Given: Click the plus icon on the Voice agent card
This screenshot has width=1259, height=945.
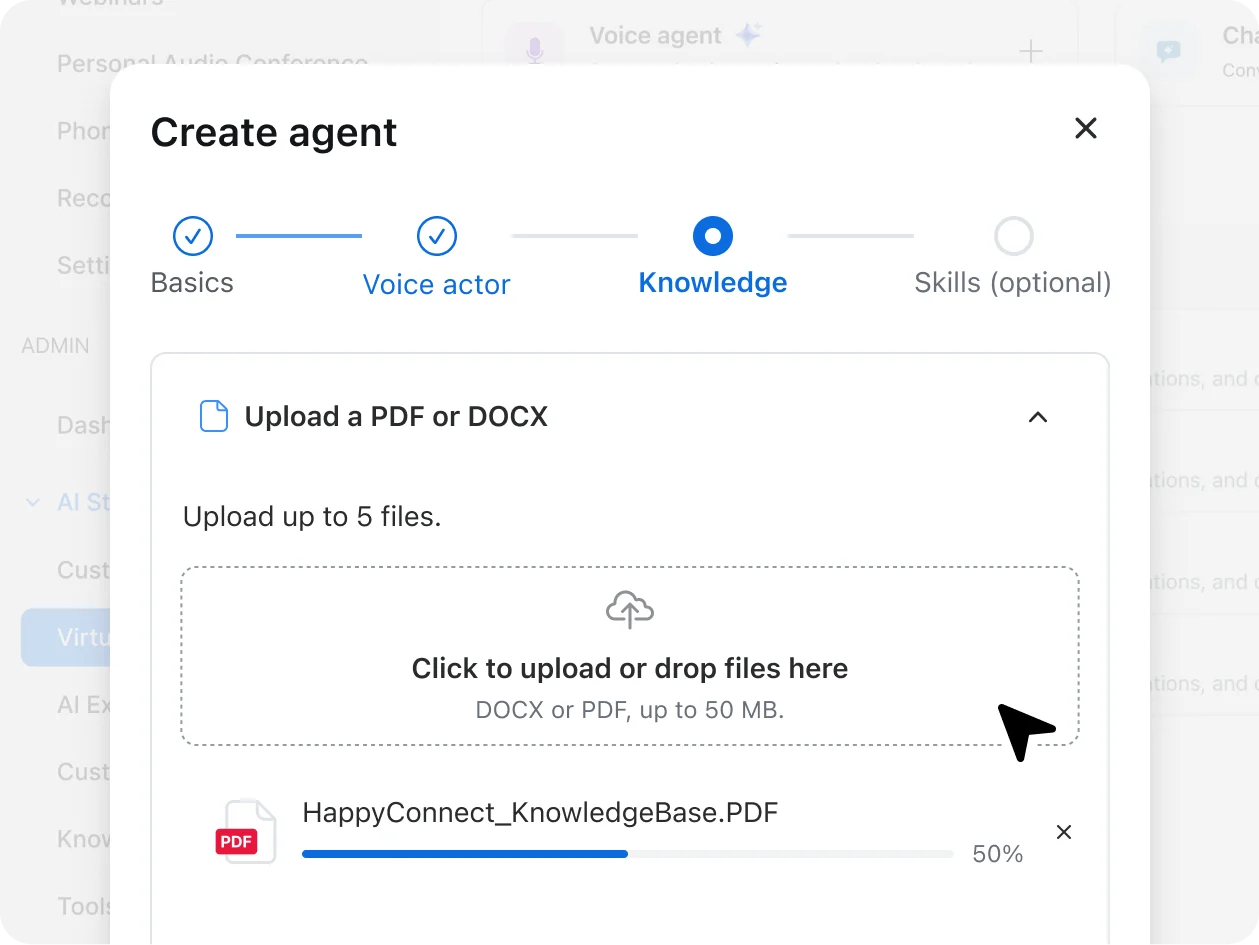Looking at the screenshot, I should pyautogui.click(x=1030, y=53).
